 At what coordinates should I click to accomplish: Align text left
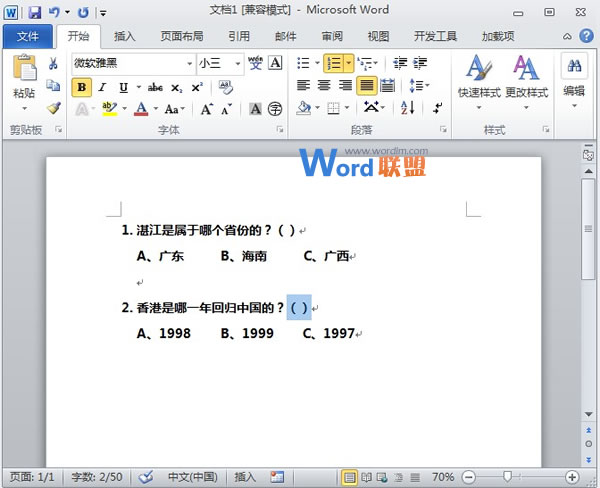tap(303, 85)
